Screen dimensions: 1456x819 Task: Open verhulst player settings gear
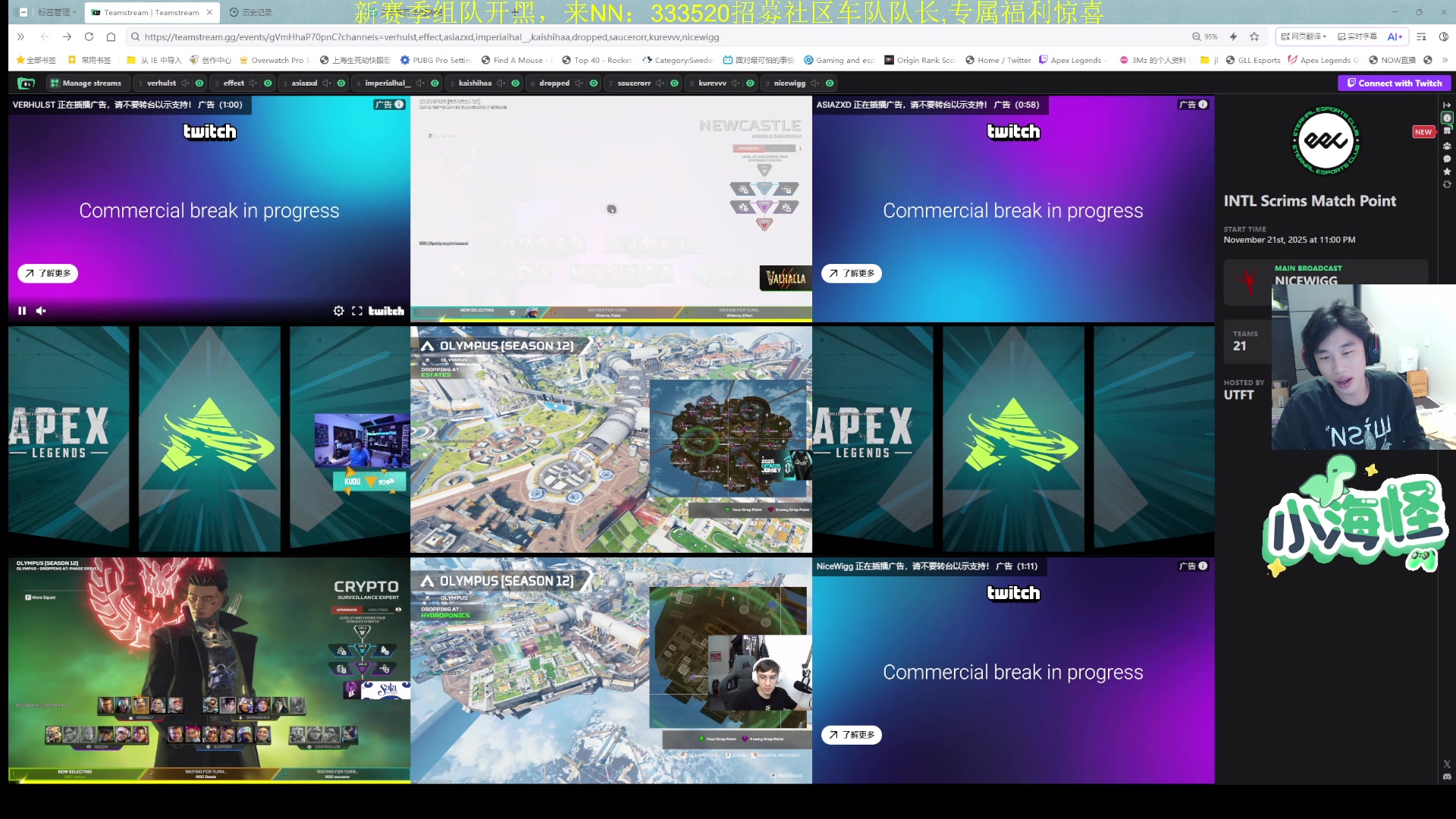(338, 311)
